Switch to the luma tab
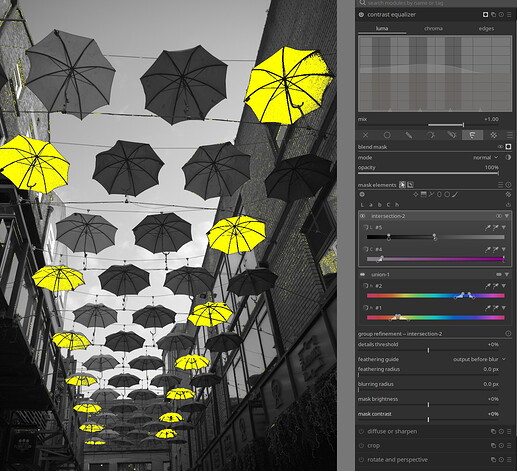This screenshot has width=517, height=471. 382,29
